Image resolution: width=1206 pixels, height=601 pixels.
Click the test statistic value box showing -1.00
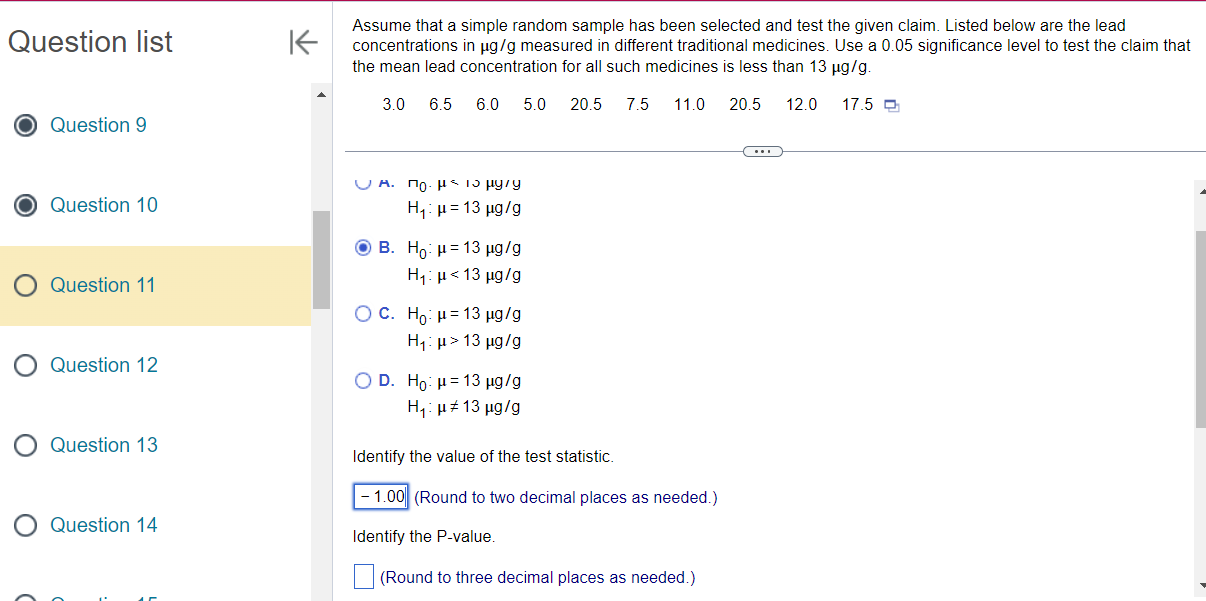[x=381, y=496]
